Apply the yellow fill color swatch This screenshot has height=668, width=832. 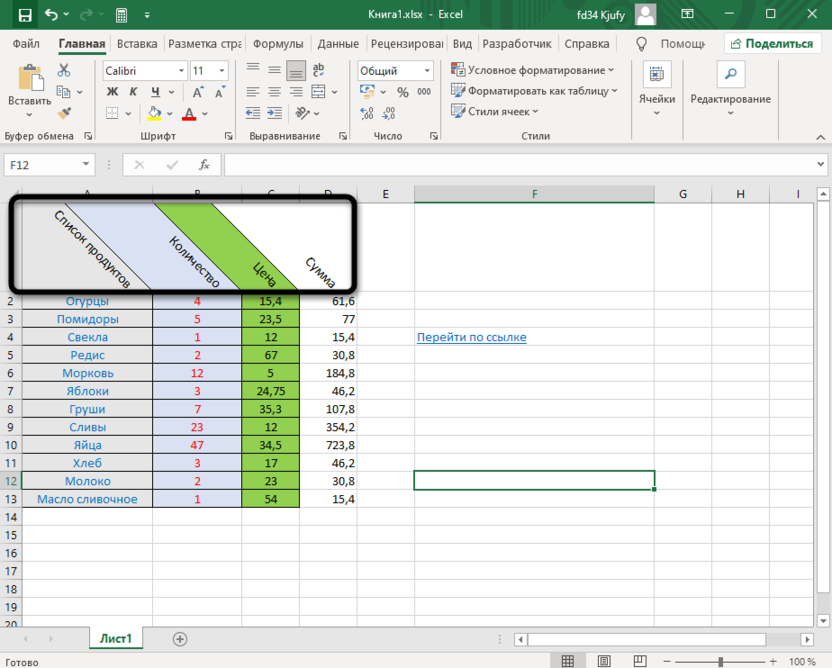(154, 114)
